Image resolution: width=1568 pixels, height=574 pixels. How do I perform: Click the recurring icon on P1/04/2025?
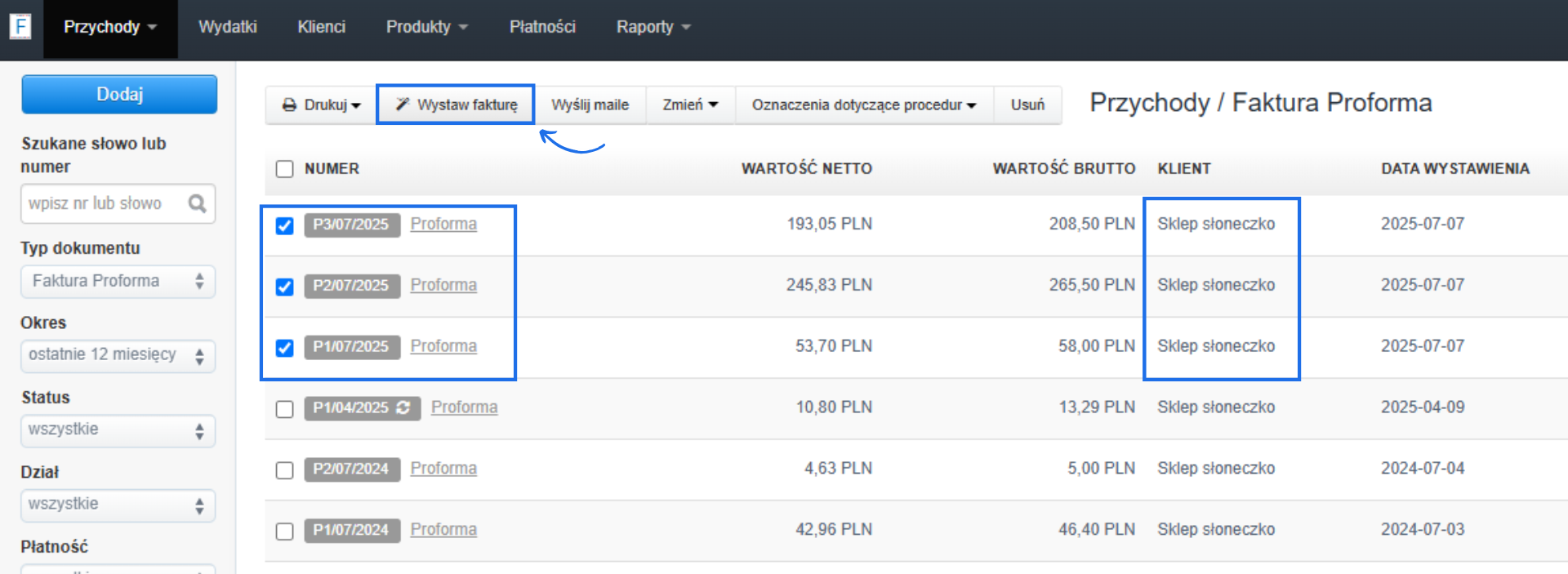click(x=403, y=407)
